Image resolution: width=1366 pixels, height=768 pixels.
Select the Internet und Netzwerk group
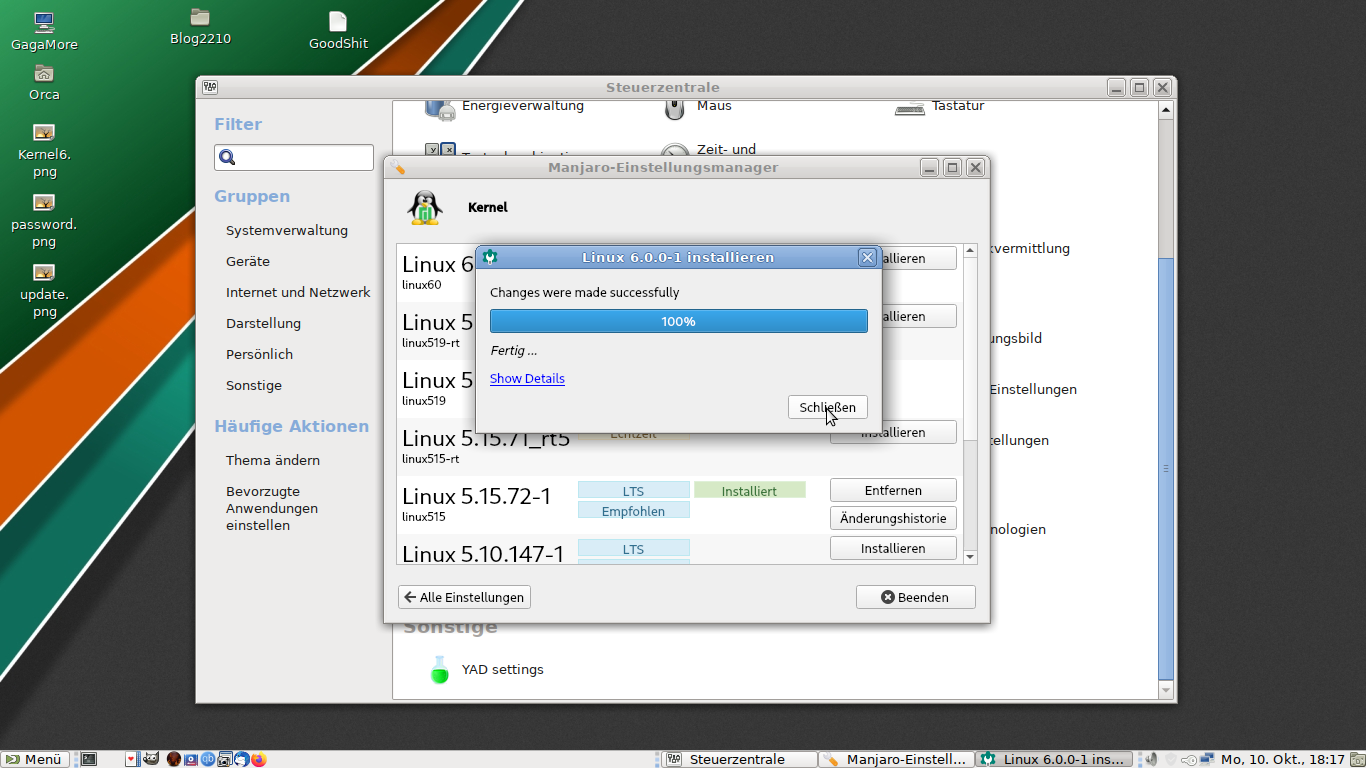pos(298,292)
